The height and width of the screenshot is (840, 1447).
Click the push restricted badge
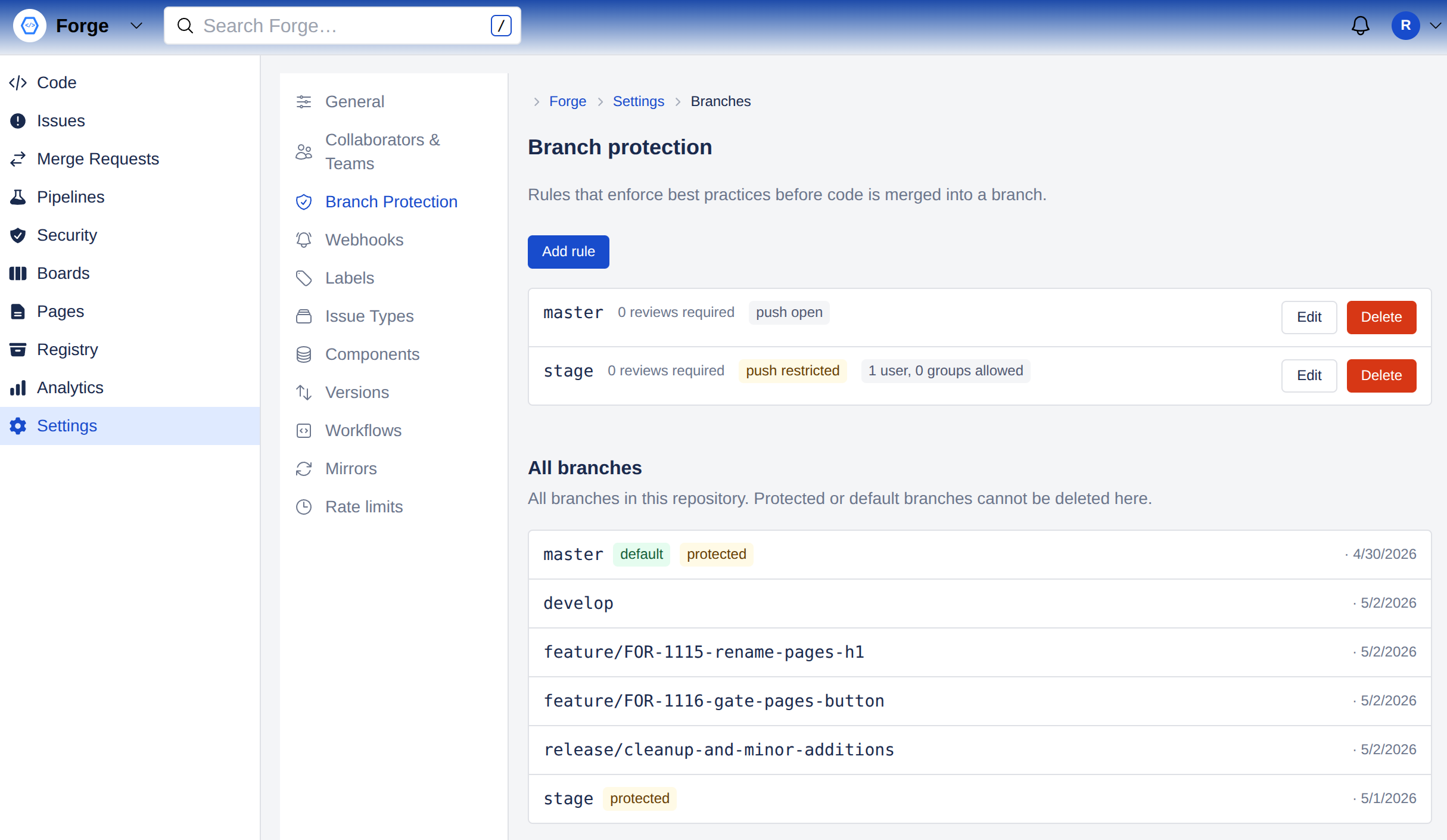[792, 371]
